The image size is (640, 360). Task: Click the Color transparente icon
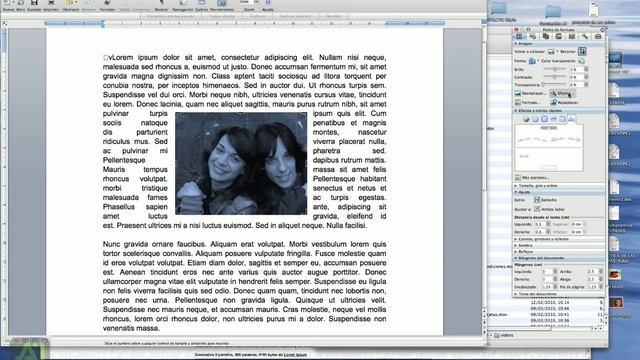(582, 61)
